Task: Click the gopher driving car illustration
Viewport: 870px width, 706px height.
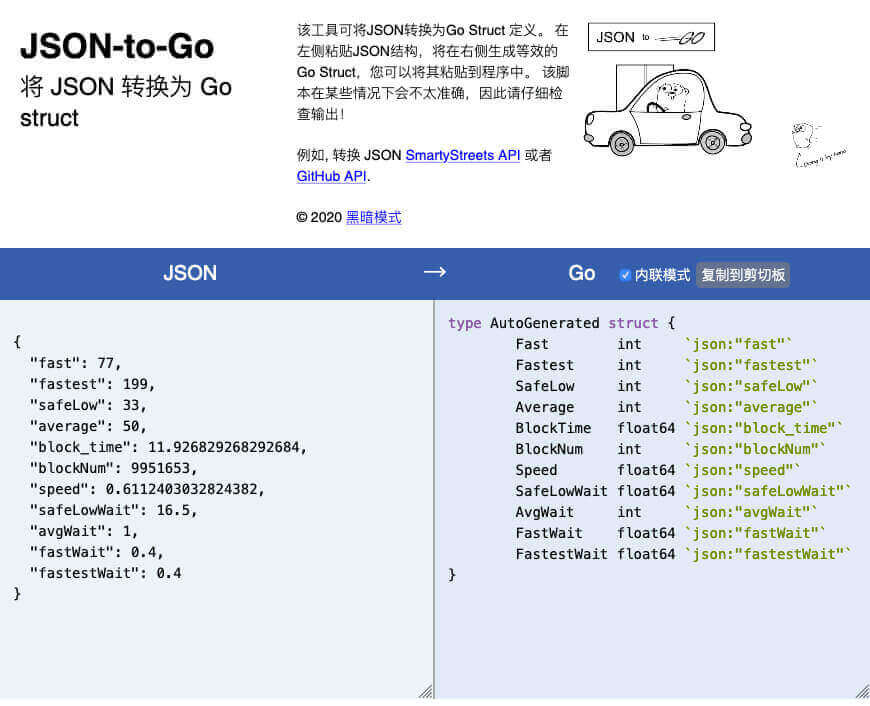Action: (667, 112)
